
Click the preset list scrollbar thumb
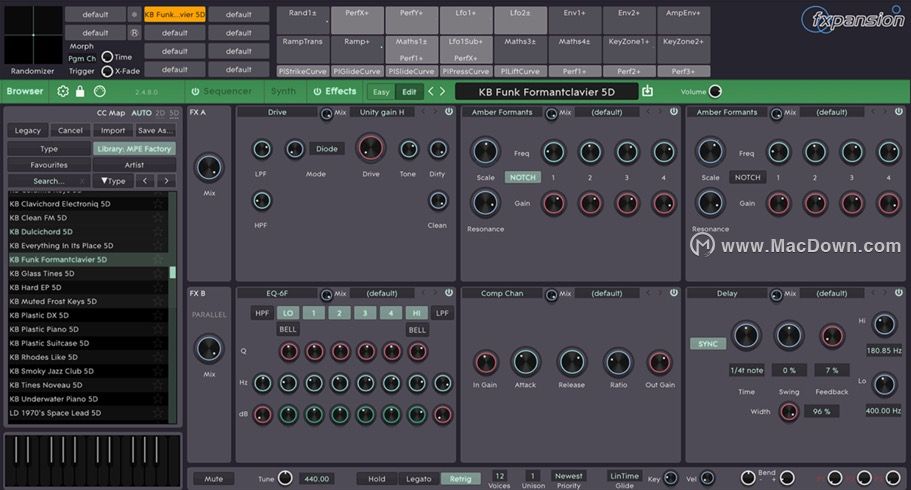[173, 272]
